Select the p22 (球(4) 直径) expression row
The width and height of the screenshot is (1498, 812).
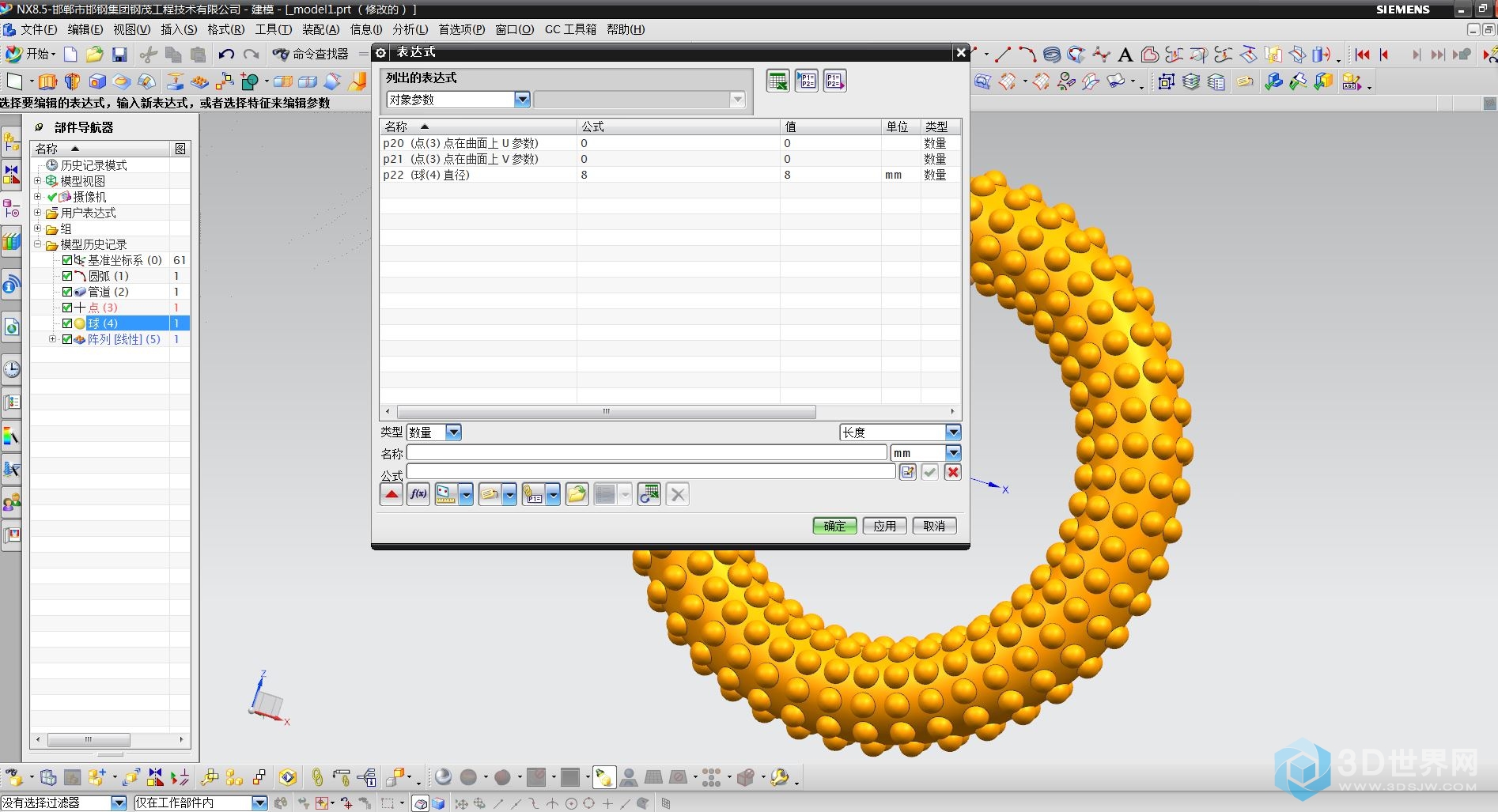point(670,175)
